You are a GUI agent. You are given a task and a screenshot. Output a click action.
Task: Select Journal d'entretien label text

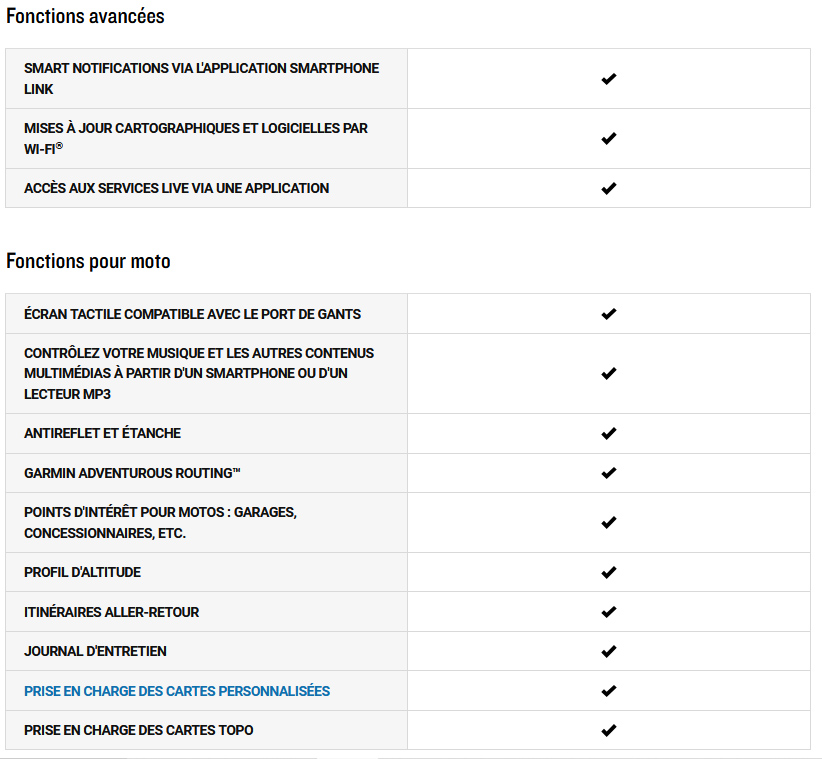[95, 651]
